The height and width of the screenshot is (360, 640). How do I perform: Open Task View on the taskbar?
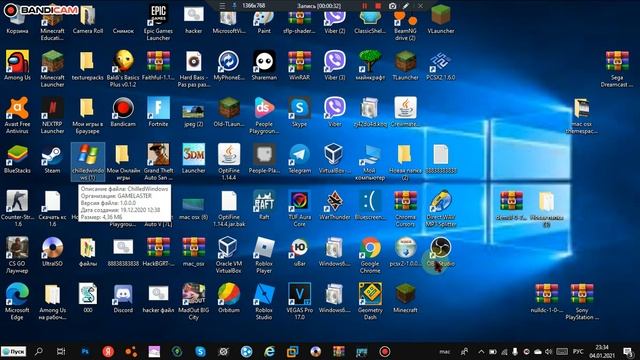coord(61,351)
